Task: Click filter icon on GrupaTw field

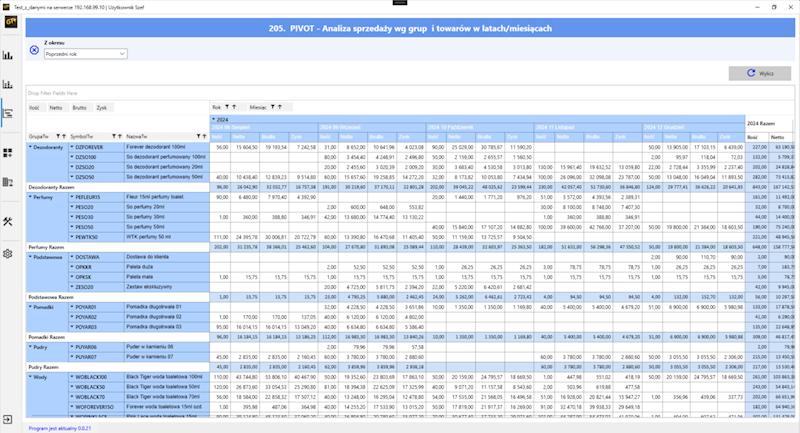Action: pyautogui.click(x=58, y=136)
